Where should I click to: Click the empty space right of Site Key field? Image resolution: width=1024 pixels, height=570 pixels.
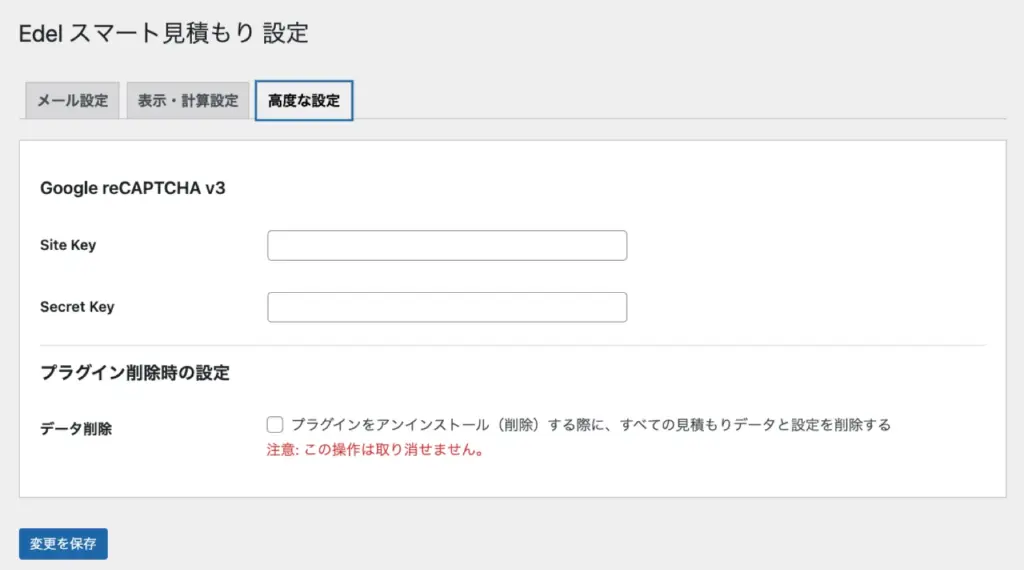point(800,245)
